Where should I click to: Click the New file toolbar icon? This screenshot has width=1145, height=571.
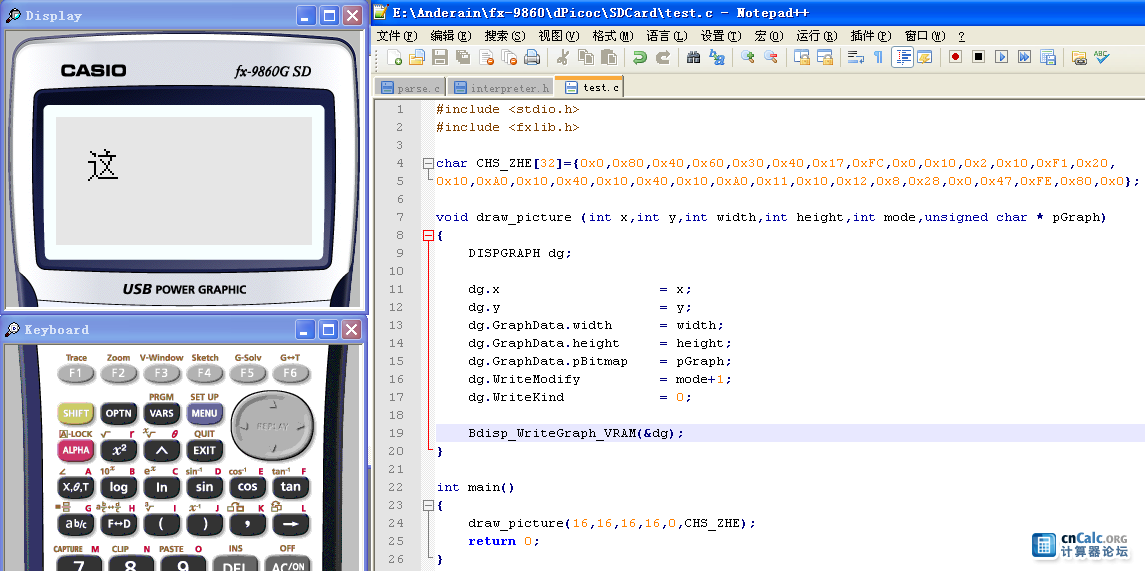(x=394, y=57)
